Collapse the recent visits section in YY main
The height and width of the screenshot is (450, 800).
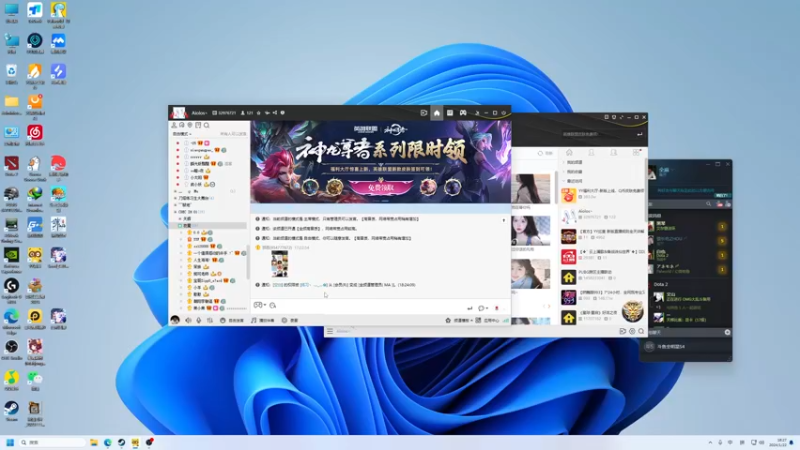574,181
